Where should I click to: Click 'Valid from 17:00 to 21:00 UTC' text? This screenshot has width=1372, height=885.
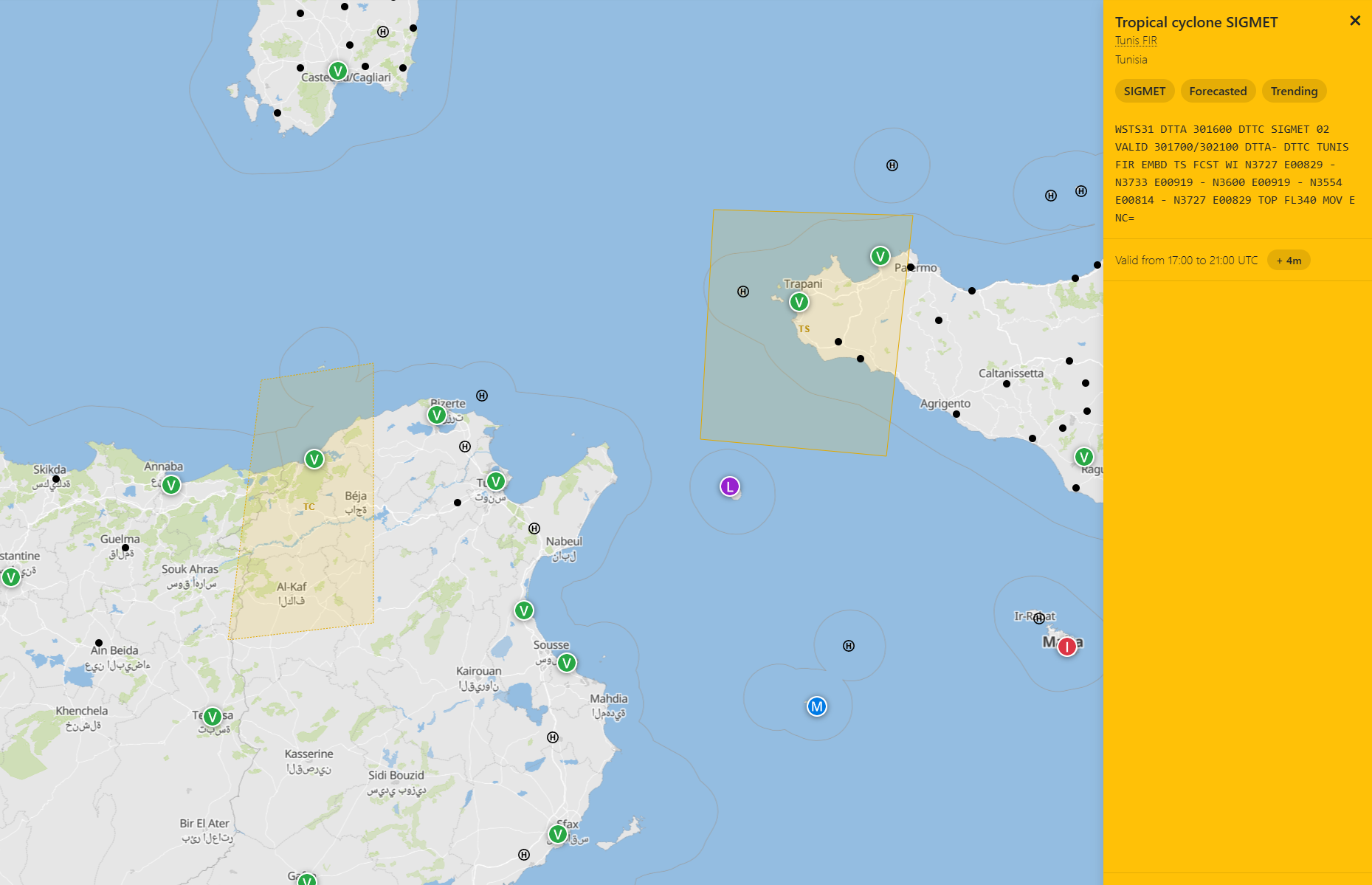tap(1186, 261)
